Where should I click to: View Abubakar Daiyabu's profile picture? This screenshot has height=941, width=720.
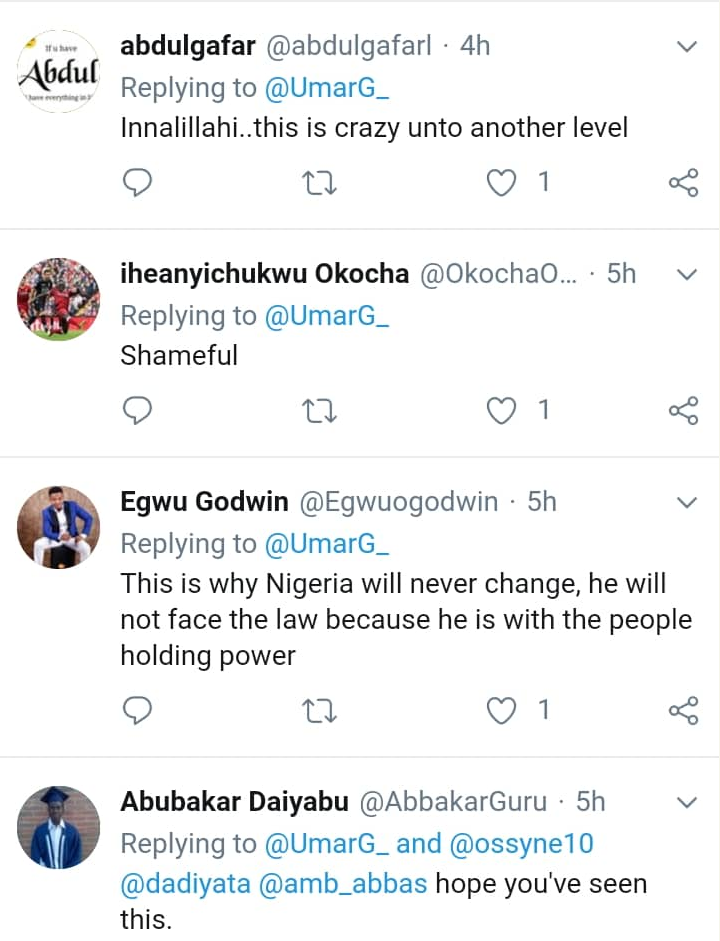(x=59, y=826)
